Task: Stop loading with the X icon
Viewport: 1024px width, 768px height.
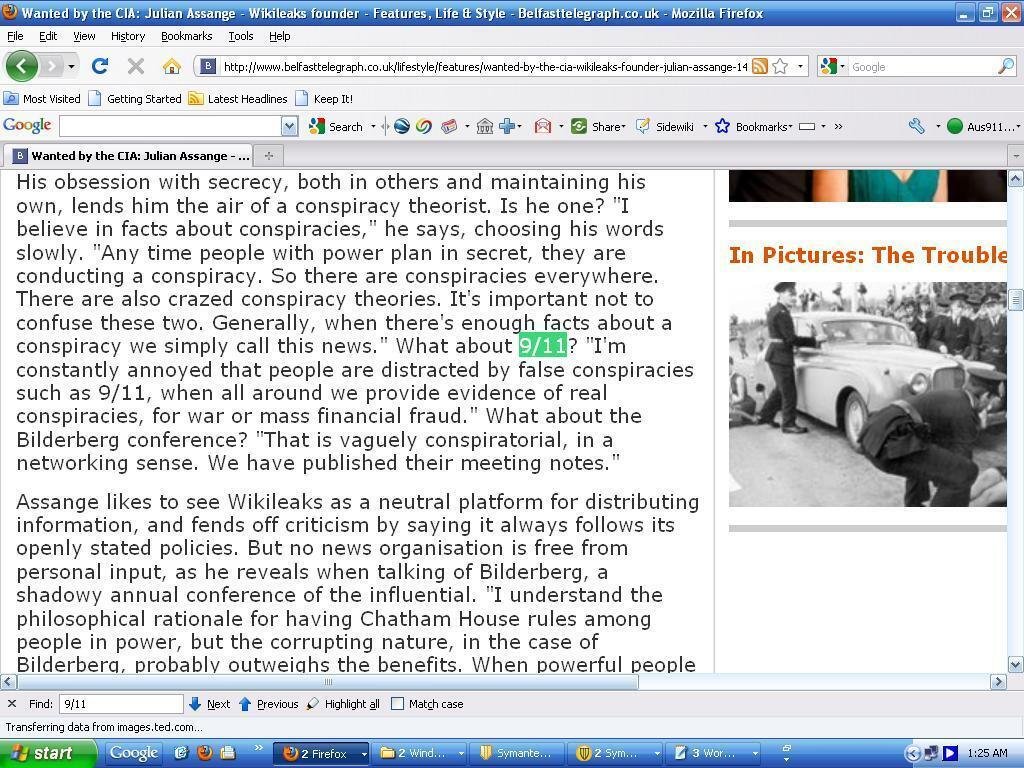Action: point(136,66)
